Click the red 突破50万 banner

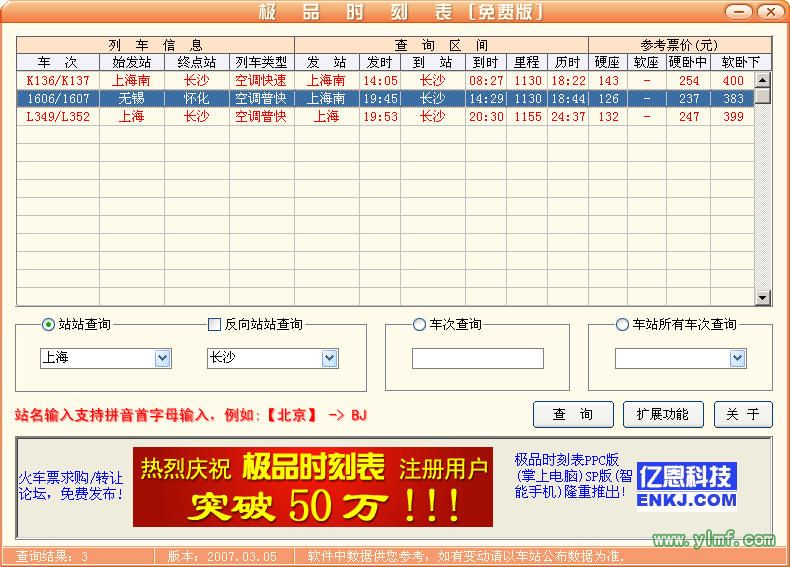313,487
